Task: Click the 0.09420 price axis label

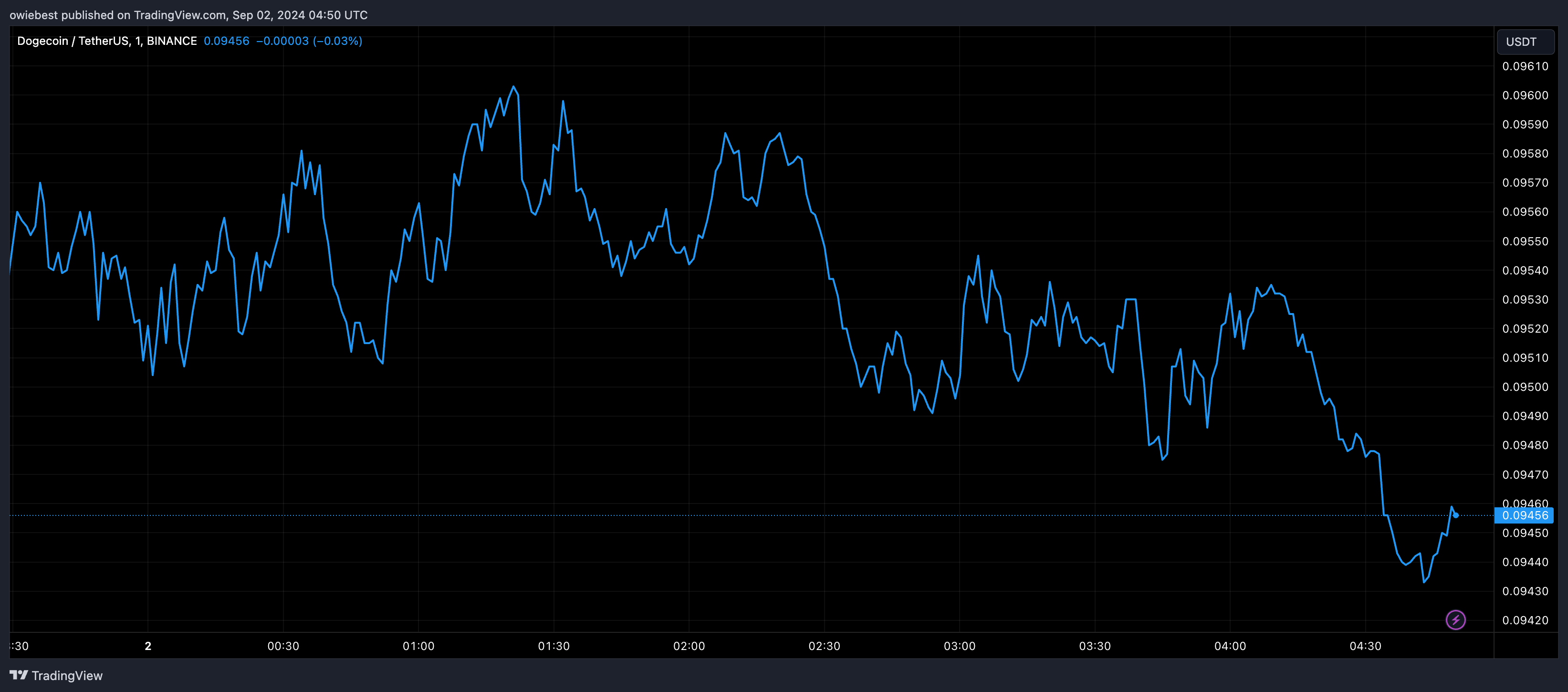Action: [x=1525, y=620]
